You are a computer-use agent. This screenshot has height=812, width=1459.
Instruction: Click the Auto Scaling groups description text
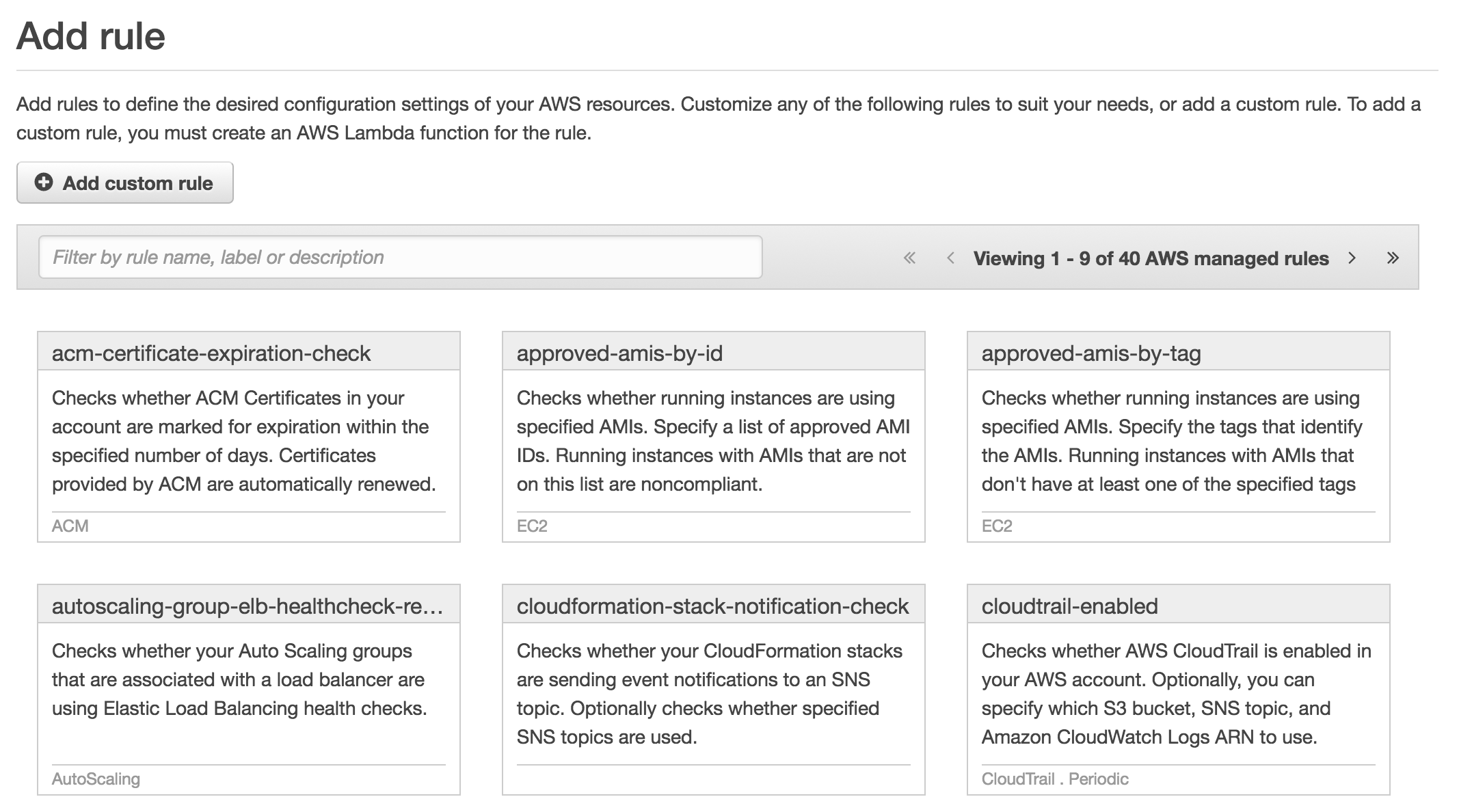pyautogui.click(x=239, y=679)
